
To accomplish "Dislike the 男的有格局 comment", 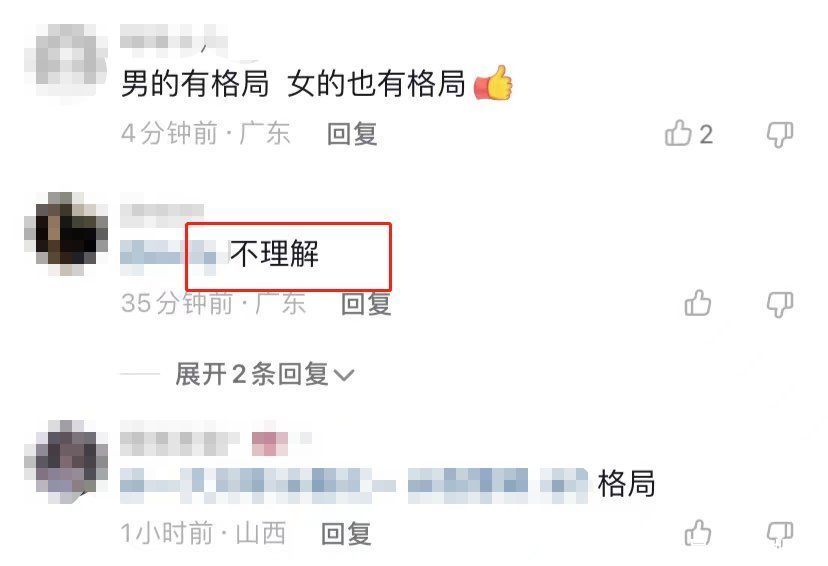I will (x=780, y=135).
